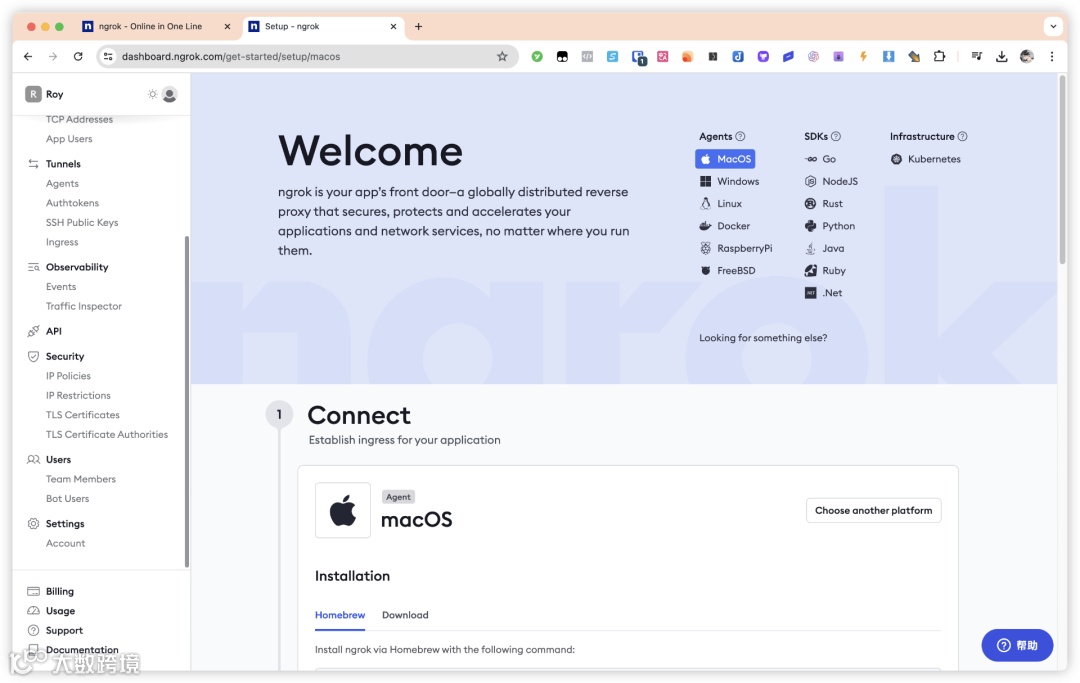The image size is (1080, 683).
Task: Open the Chrome three-dot menu
Action: click(x=1052, y=56)
